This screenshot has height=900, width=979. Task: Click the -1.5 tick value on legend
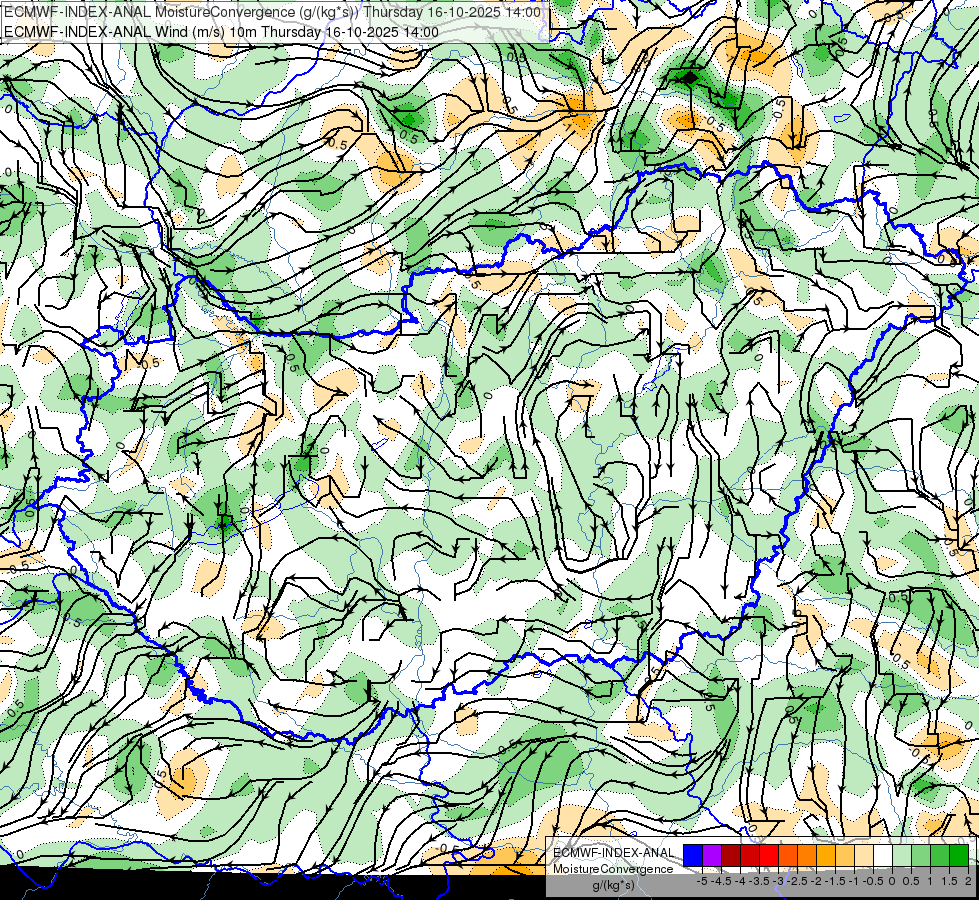tap(835, 881)
